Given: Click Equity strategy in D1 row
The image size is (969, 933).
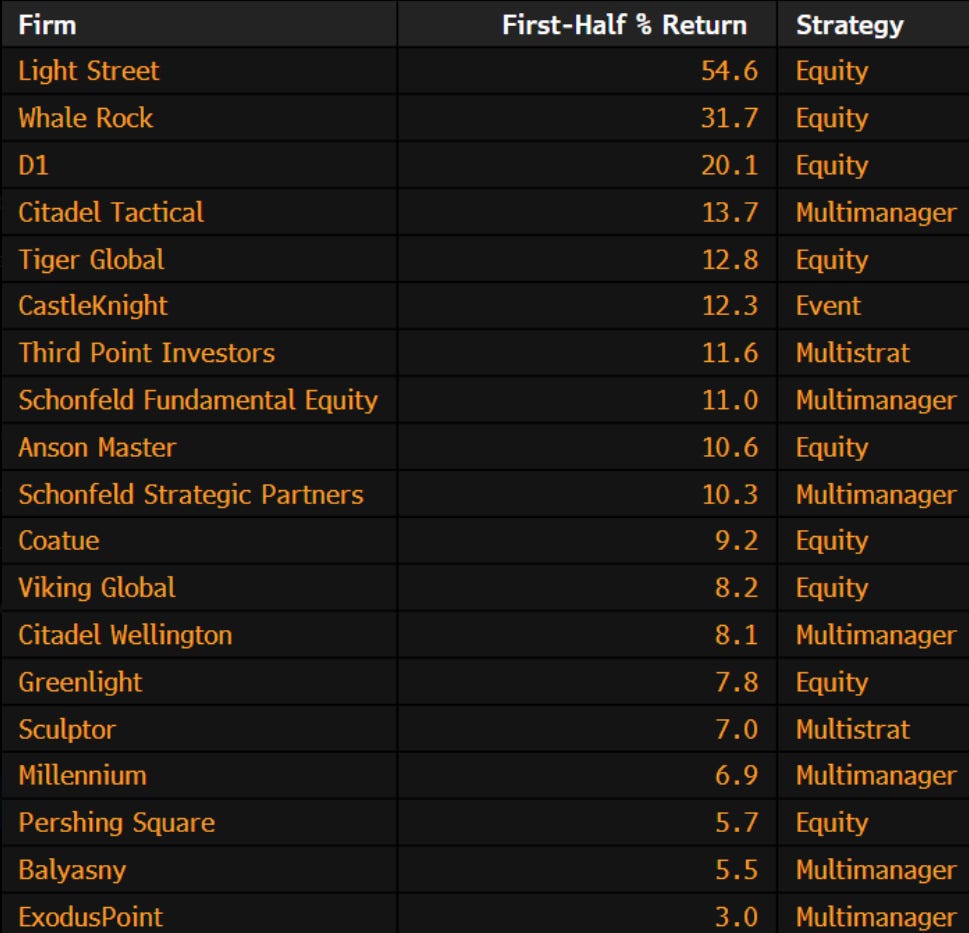Looking at the screenshot, I should [832, 166].
